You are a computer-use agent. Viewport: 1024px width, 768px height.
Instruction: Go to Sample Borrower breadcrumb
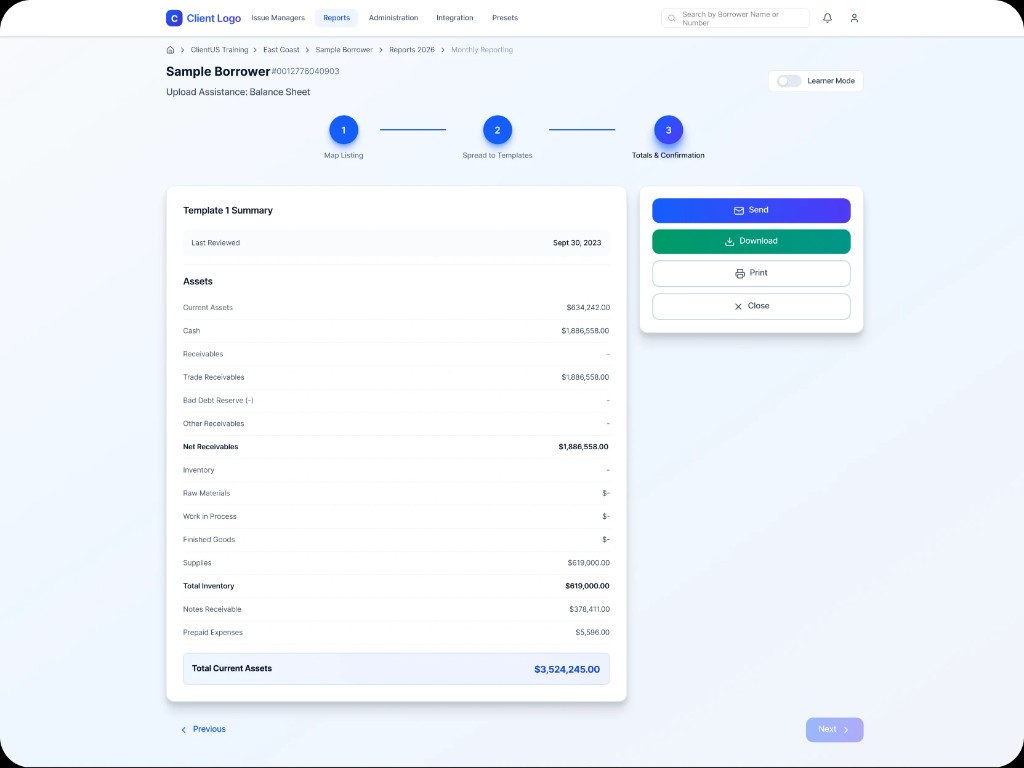coord(344,50)
